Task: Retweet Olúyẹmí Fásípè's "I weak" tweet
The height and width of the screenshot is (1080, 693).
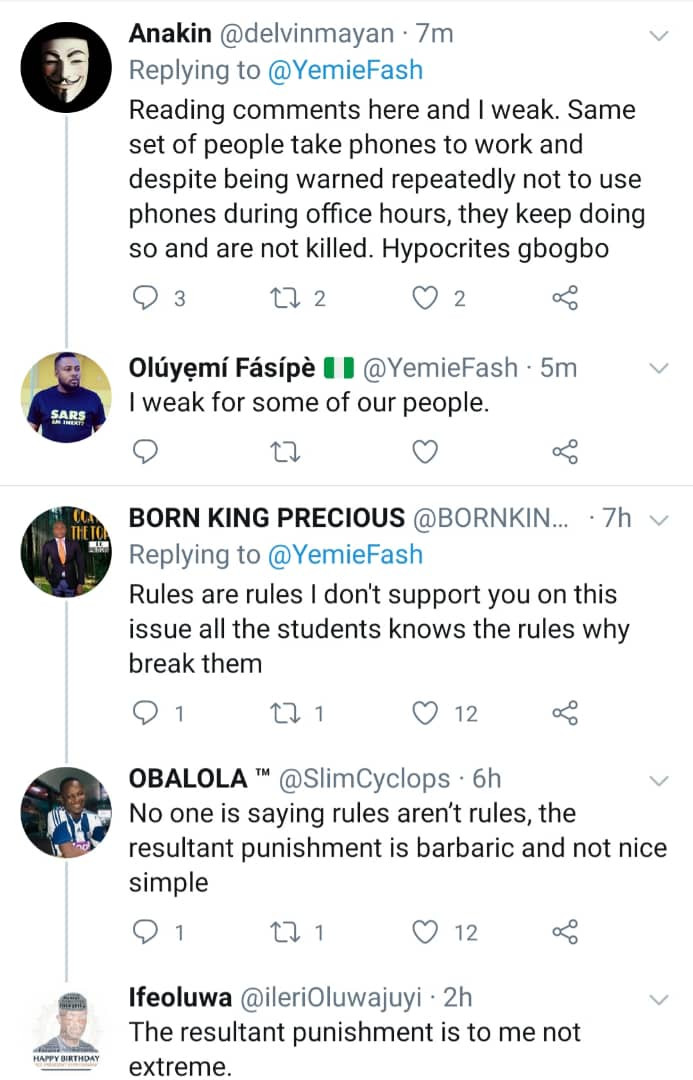Action: [286, 452]
